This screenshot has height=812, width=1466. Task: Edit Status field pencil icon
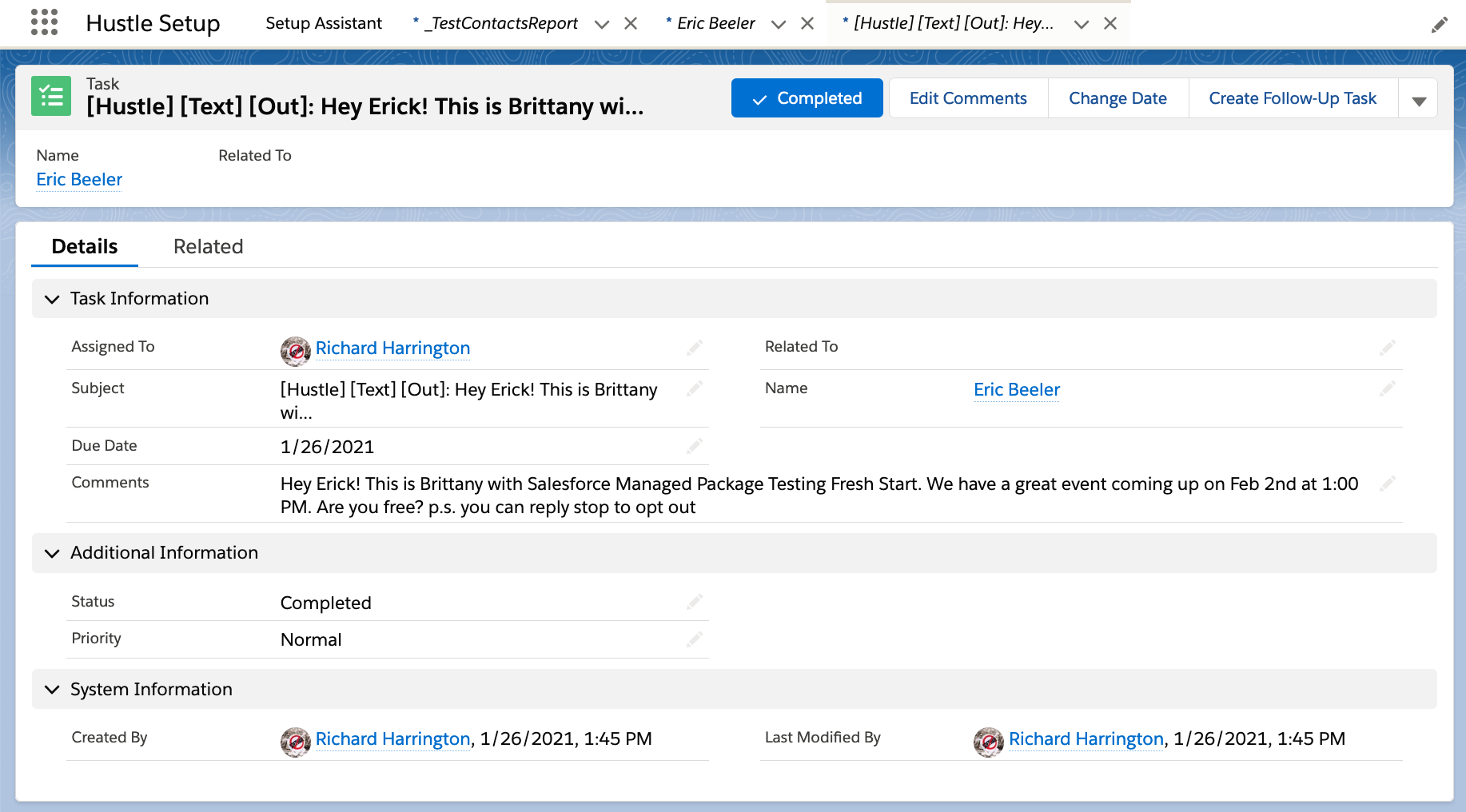pyautogui.click(x=695, y=602)
